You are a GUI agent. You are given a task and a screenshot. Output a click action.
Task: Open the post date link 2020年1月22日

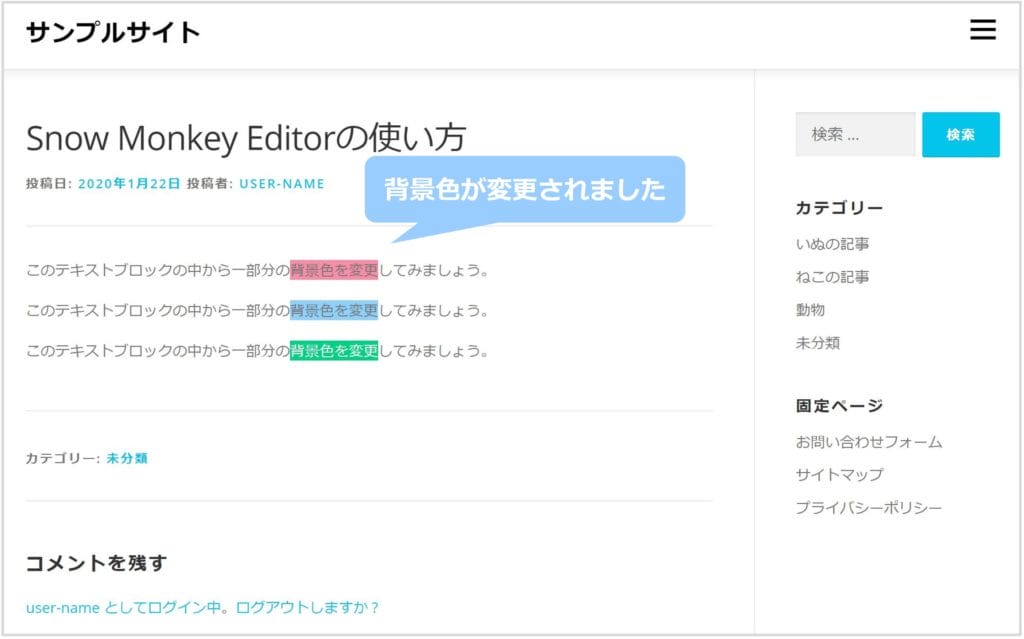(x=129, y=184)
